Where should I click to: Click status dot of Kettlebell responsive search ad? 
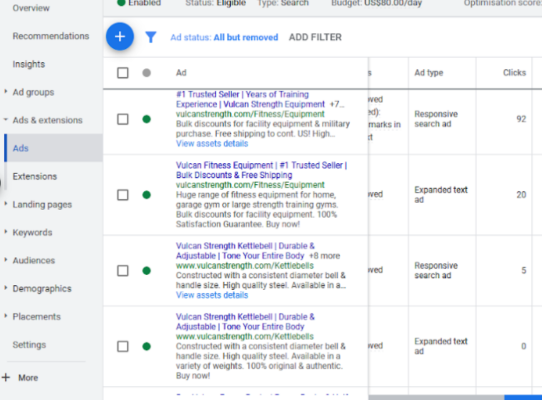coord(147,271)
